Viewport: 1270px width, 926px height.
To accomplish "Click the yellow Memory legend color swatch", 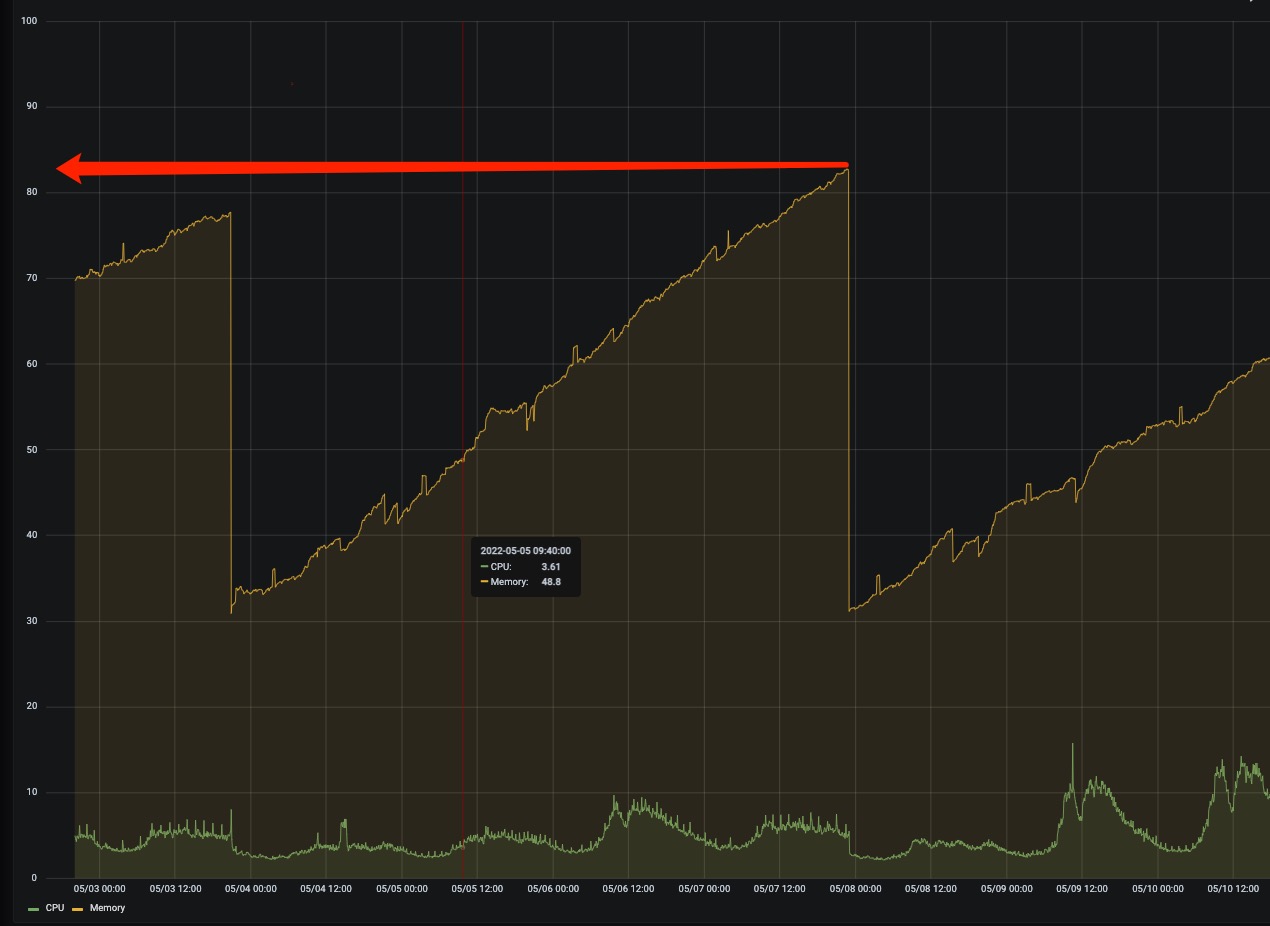I will pyautogui.click(x=78, y=909).
